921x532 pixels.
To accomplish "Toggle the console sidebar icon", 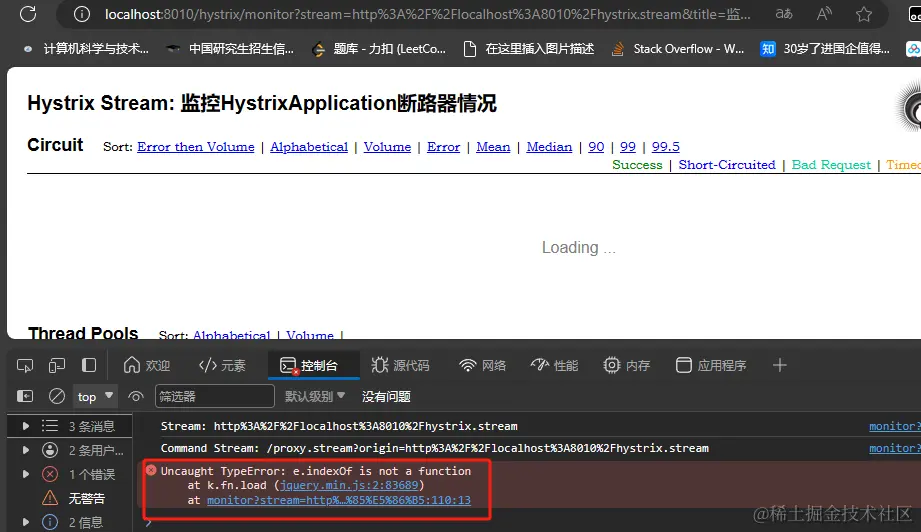I will click(x=25, y=396).
